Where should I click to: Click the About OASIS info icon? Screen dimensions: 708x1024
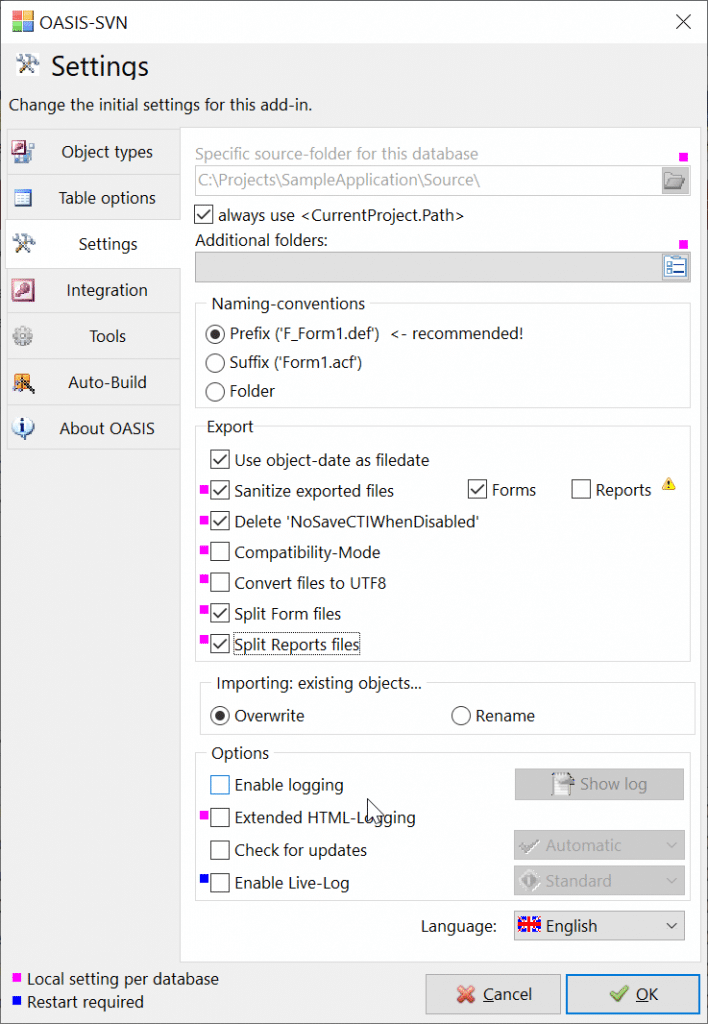tap(24, 428)
